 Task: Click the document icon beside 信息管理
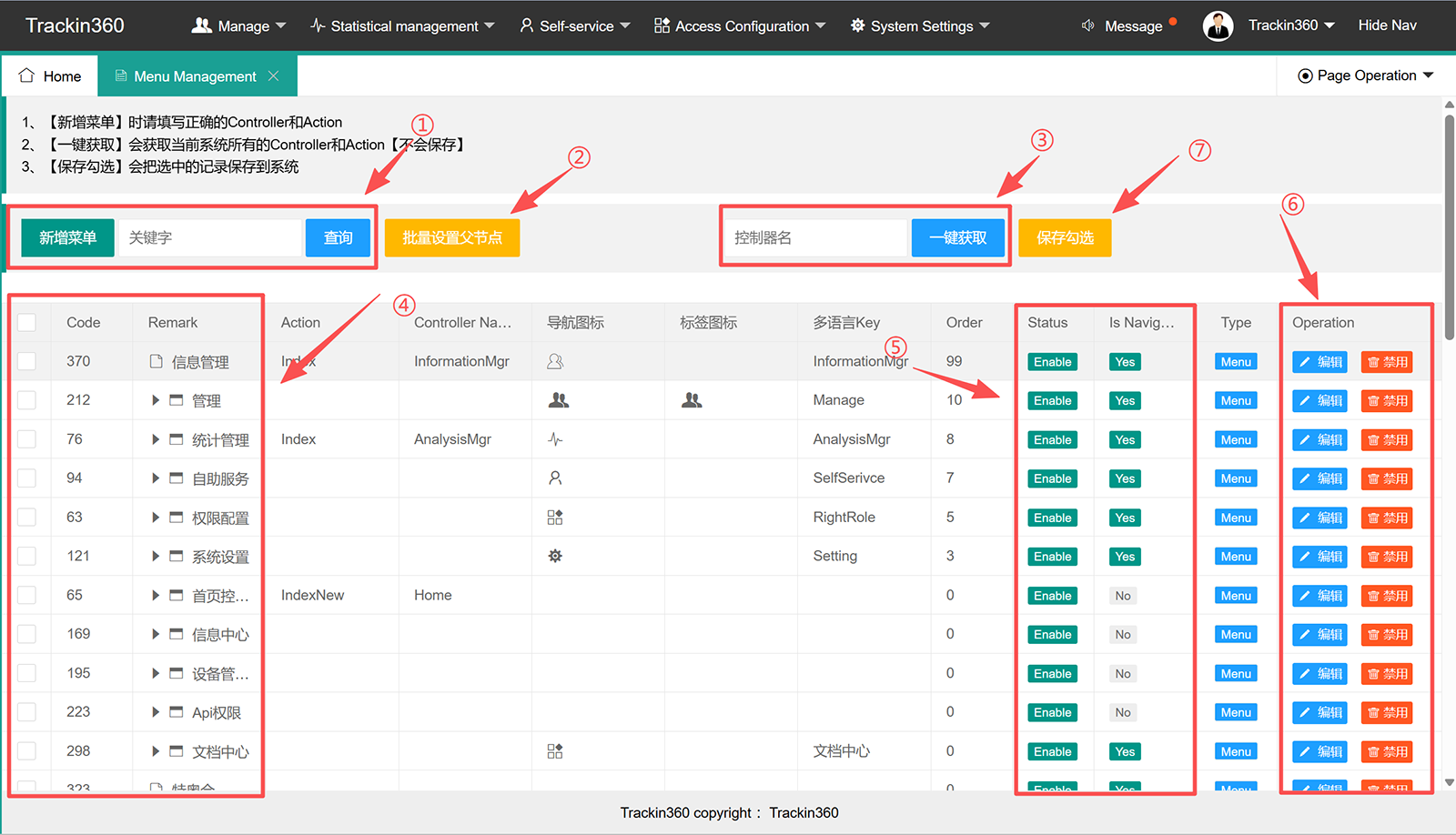(156, 361)
